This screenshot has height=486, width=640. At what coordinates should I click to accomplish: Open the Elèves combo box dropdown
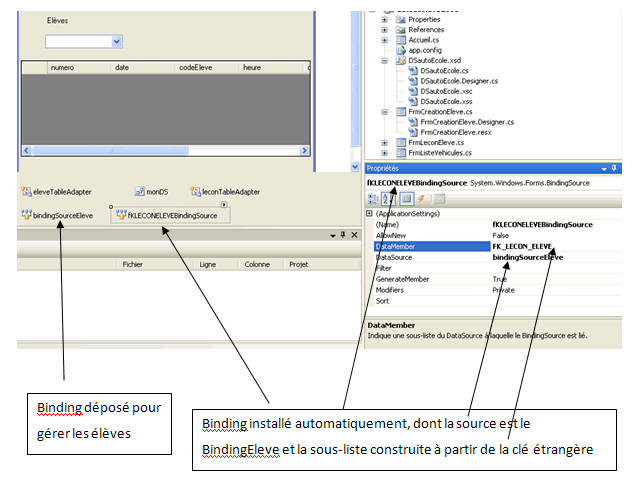pos(117,41)
